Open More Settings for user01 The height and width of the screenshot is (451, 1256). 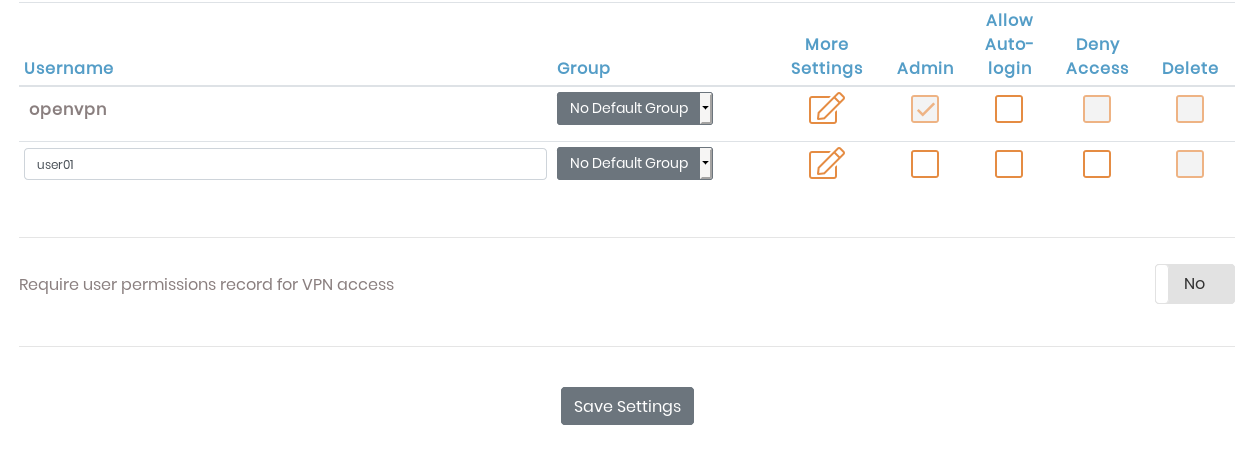pyautogui.click(x=826, y=163)
